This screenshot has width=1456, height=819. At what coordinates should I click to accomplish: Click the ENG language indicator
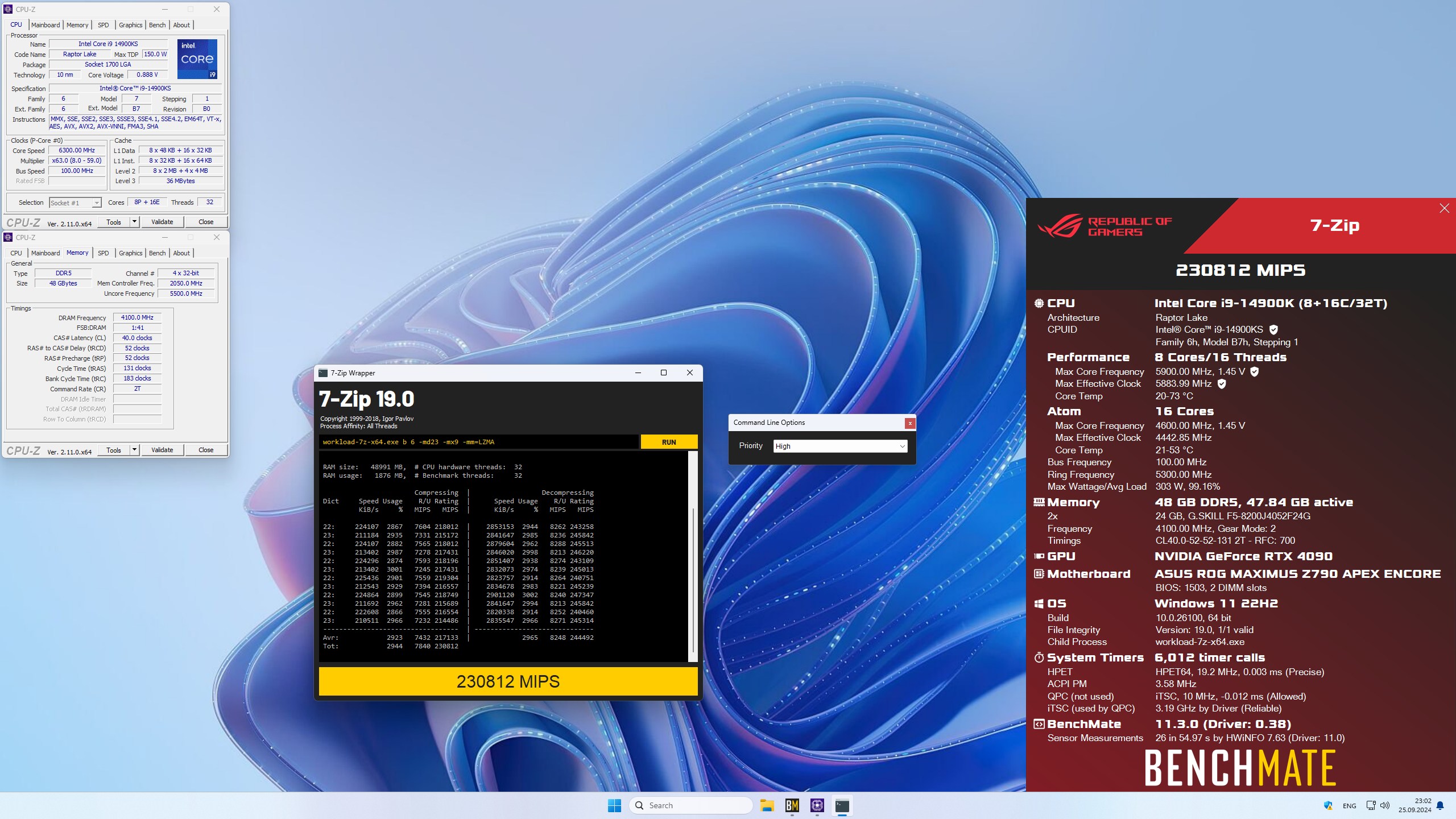(x=1349, y=805)
